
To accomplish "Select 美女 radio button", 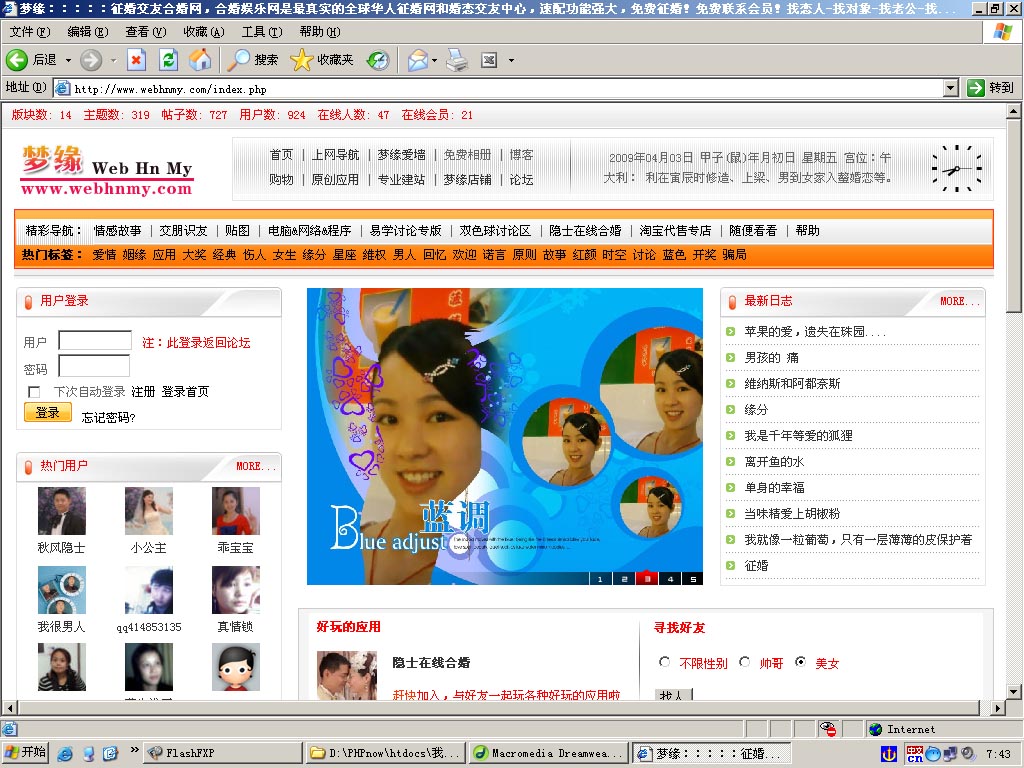I will coord(800,662).
